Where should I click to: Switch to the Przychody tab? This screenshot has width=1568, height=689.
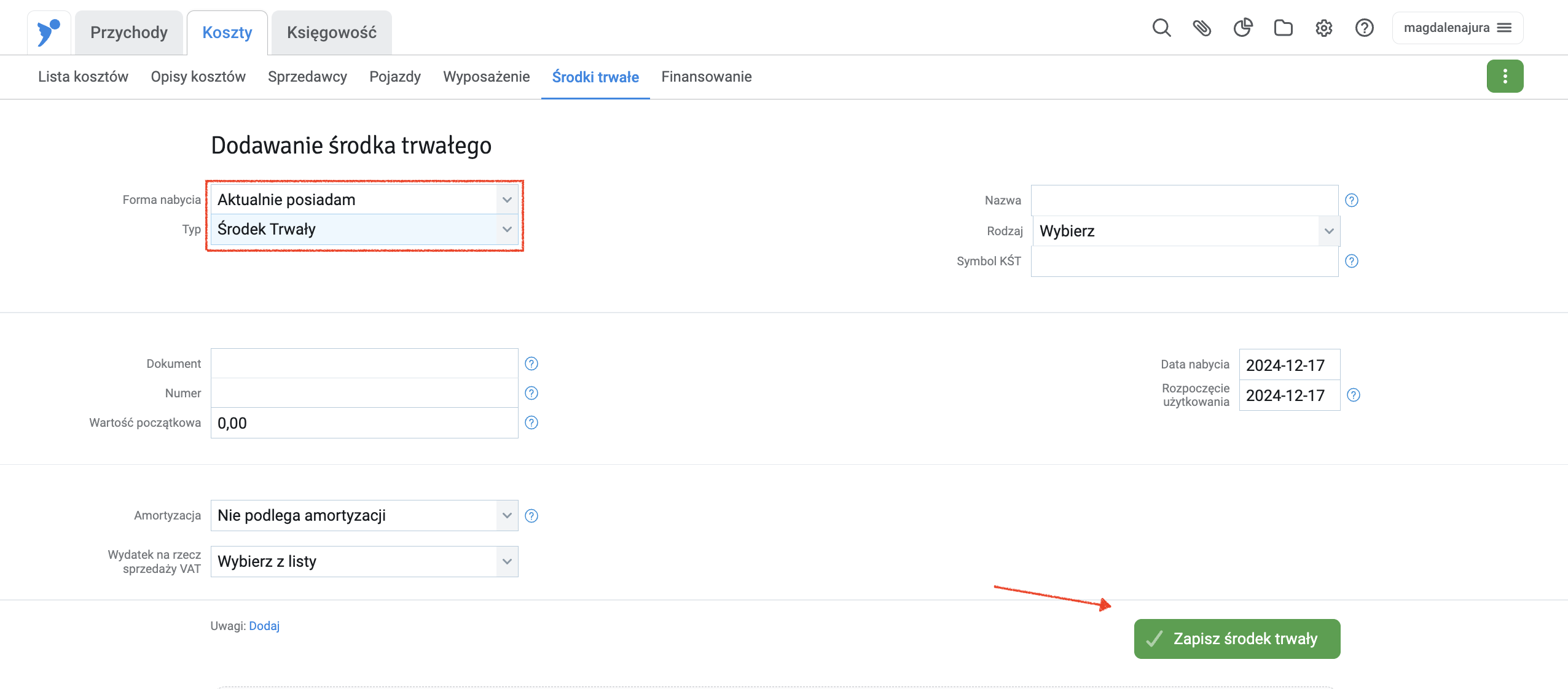(129, 33)
